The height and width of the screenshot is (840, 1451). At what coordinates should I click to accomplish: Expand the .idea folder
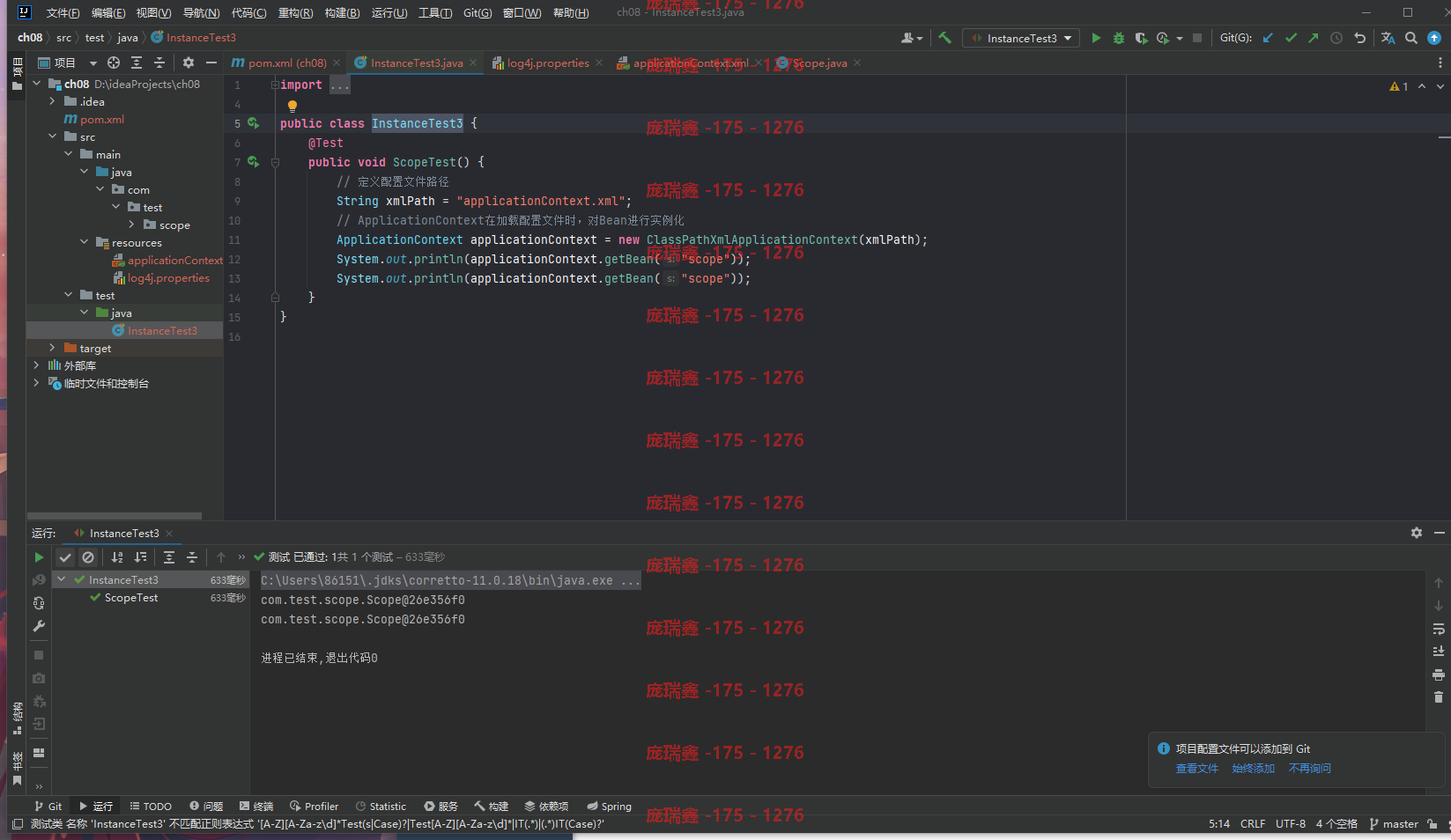click(x=53, y=101)
